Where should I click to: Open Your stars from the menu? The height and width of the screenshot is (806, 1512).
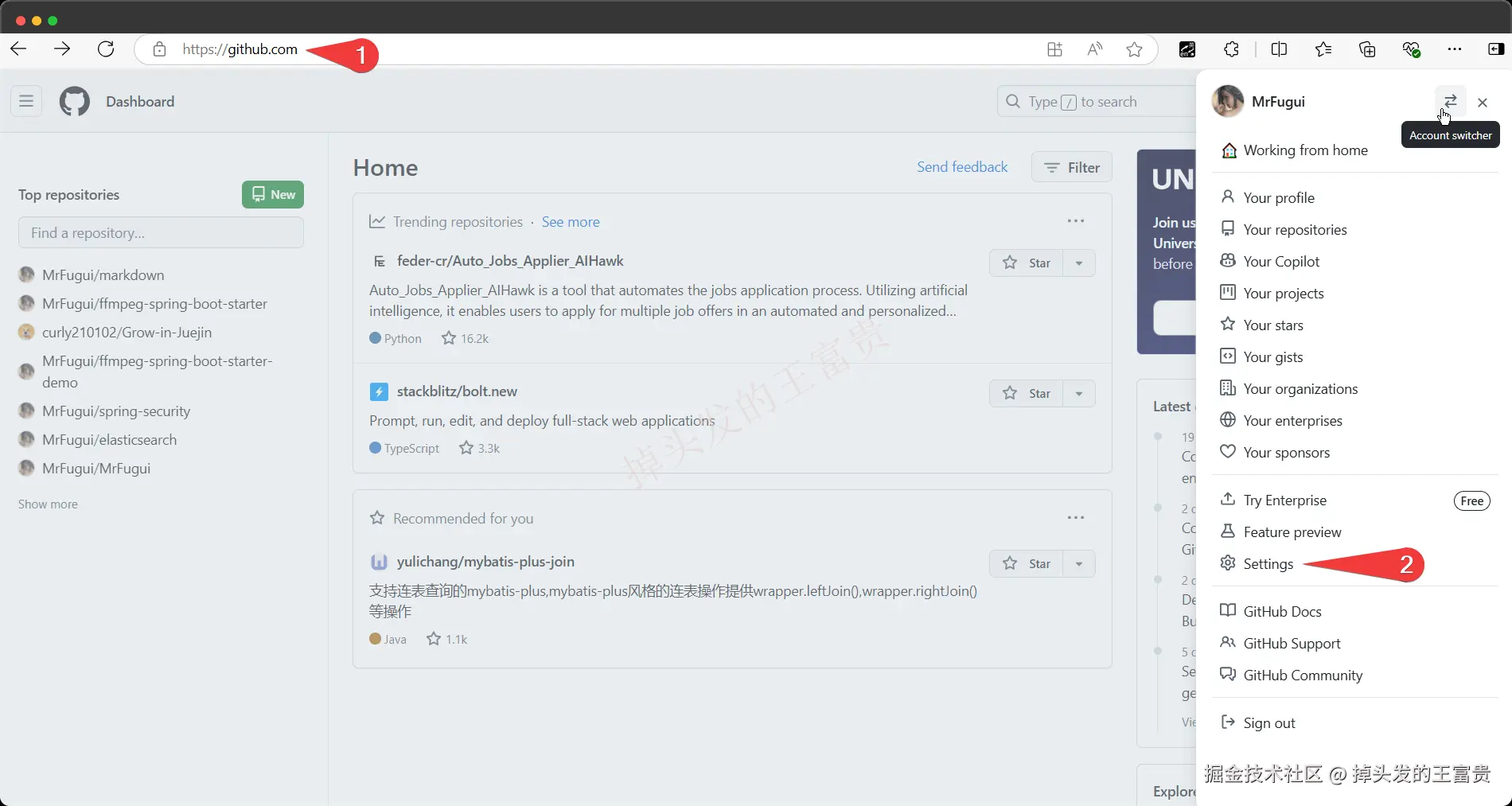1354,325
